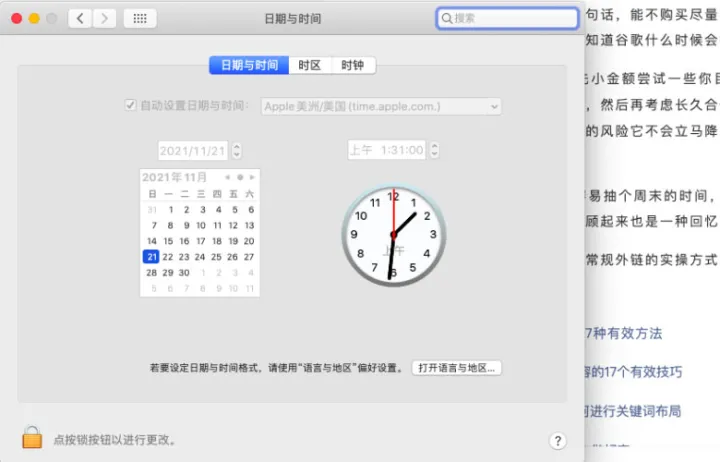Click the time field 上午 1:31:00
Image resolution: width=720 pixels, height=462 pixels.
pyautogui.click(x=386, y=150)
